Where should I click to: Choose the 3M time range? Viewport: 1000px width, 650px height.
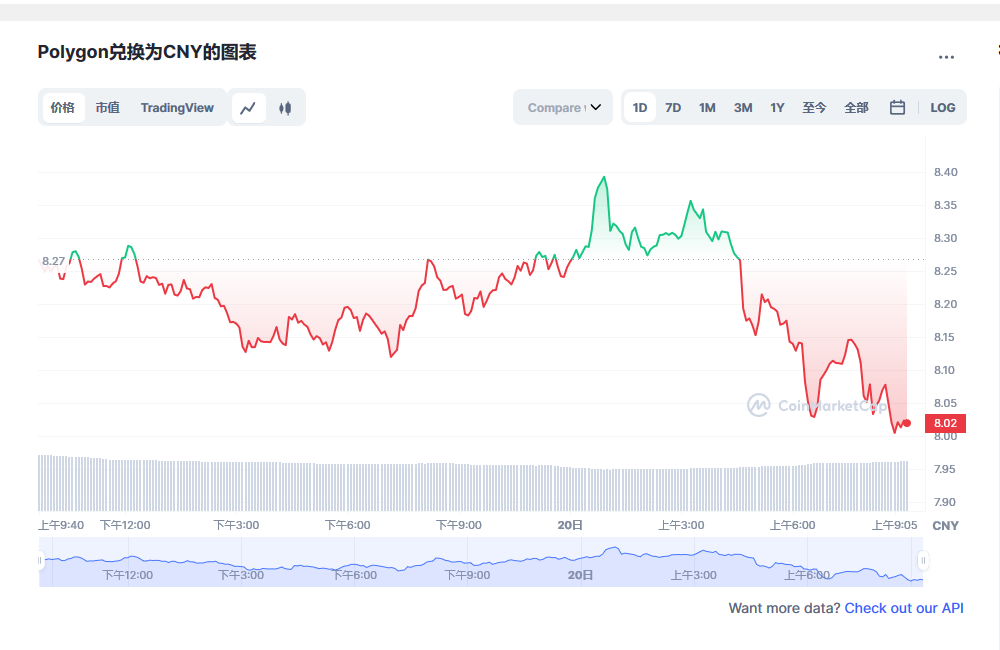(x=742, y=108)
